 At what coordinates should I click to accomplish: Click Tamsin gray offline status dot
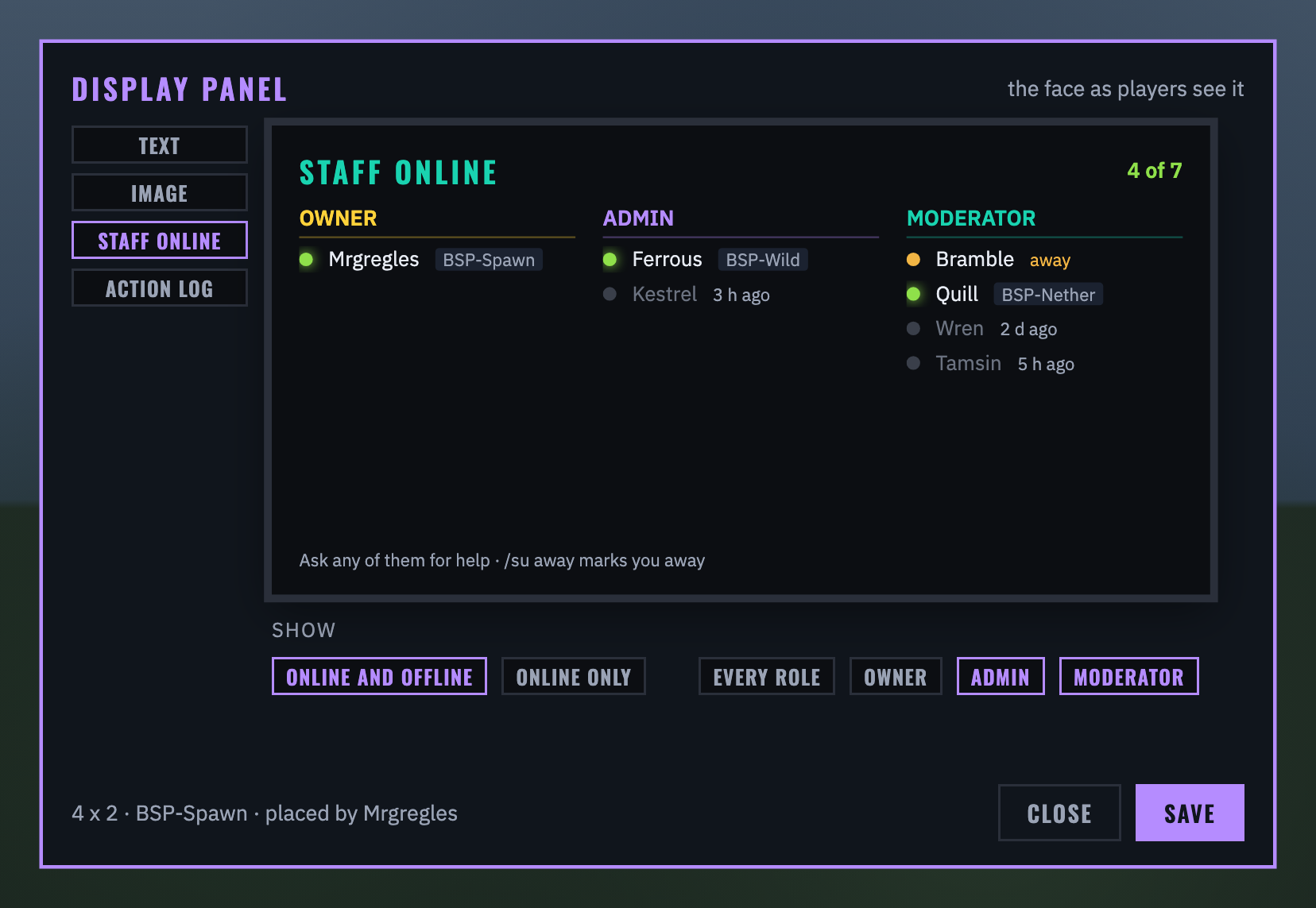pos(913,363)
